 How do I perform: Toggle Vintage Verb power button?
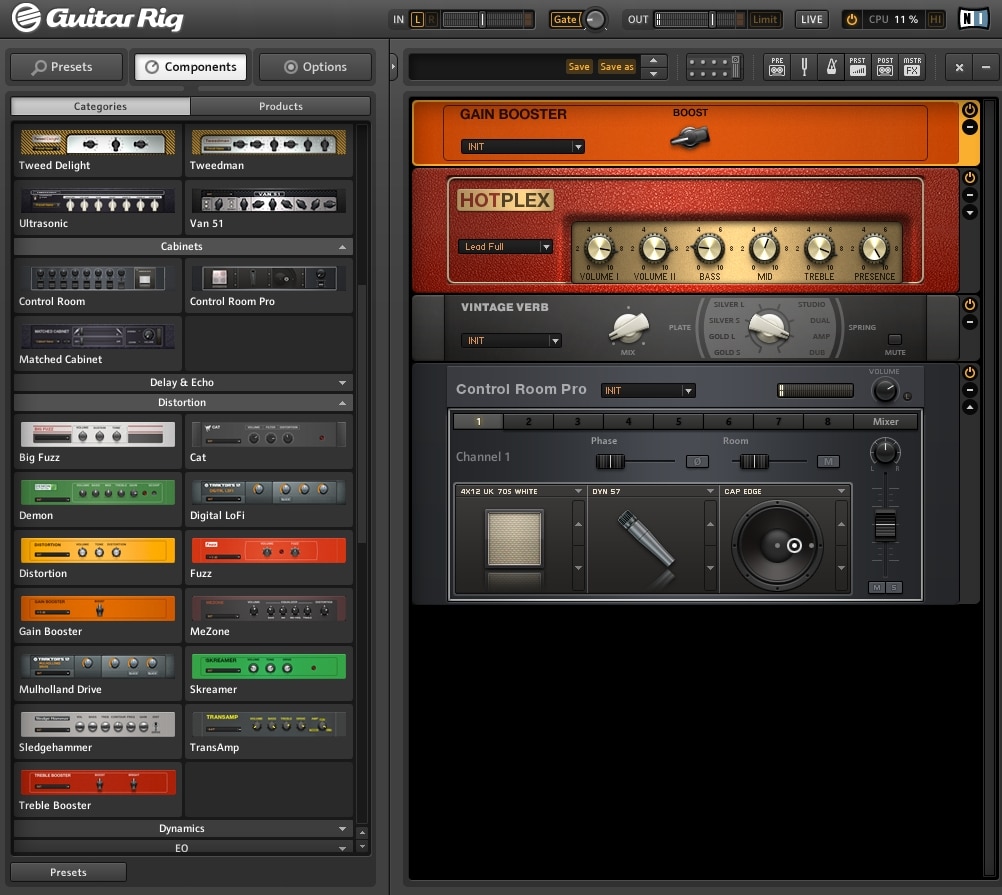coord(969,305)
